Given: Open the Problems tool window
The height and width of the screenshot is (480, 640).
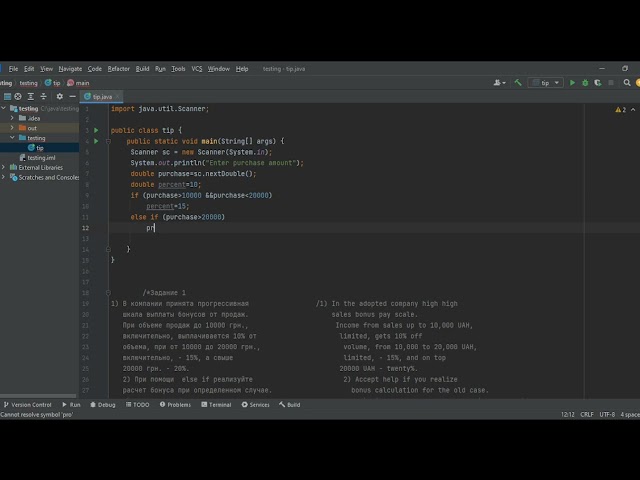Looking at the screenshot, I should (175, 405).
